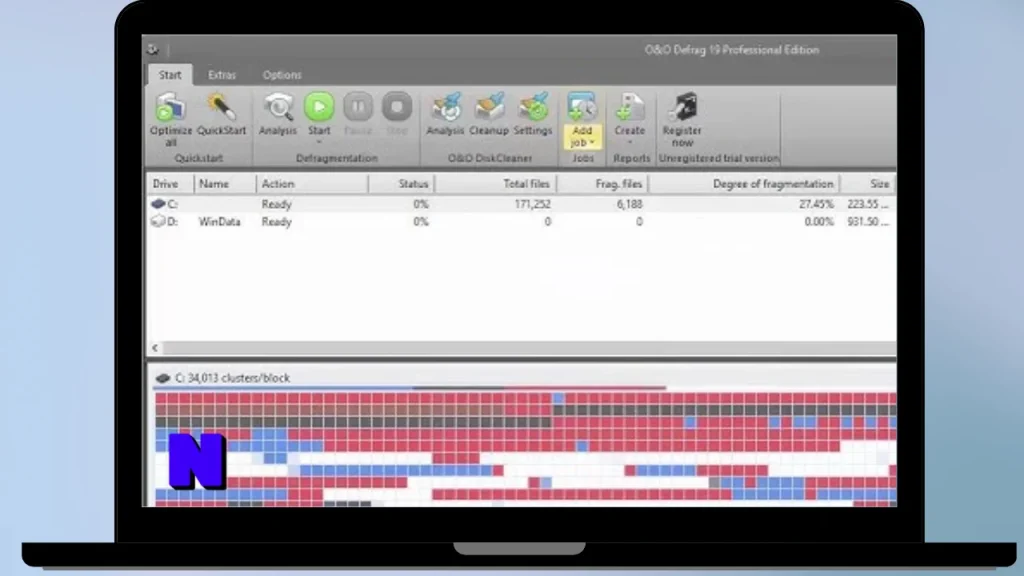Viewport: 1024px width, 576px height.
Task: Click the Ready action in the C: row
Action: click(x=276, y=204)
